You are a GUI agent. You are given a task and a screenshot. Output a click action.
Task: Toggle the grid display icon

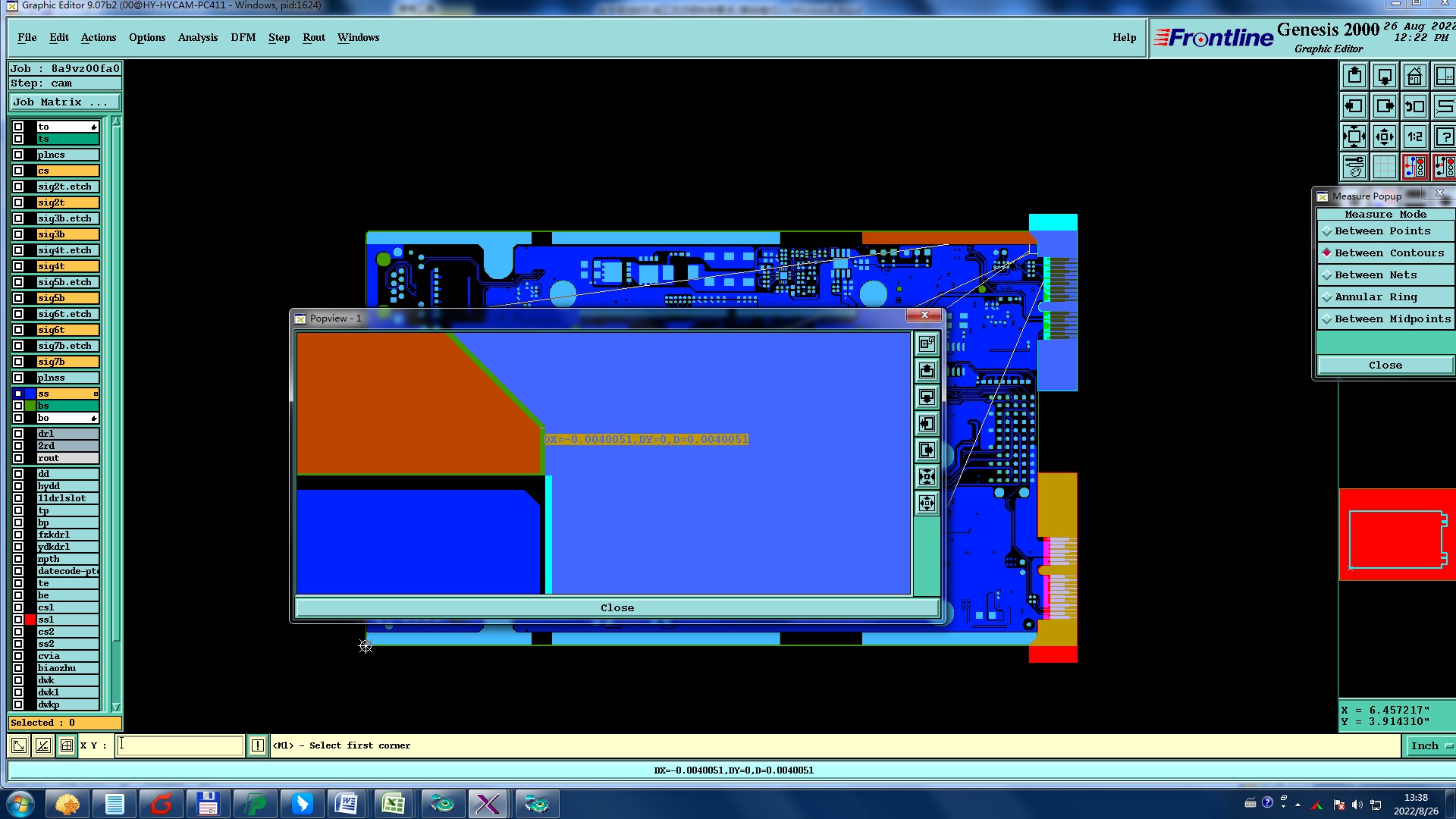pos(1384,167)
